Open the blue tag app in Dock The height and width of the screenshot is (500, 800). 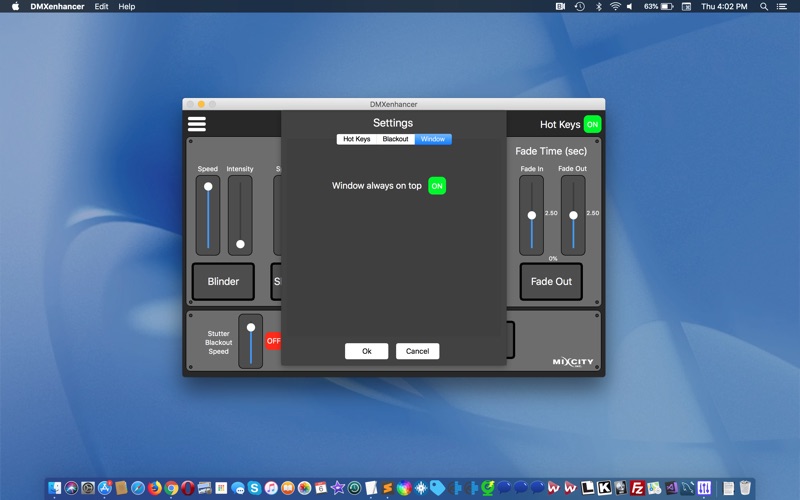point(437,488)
